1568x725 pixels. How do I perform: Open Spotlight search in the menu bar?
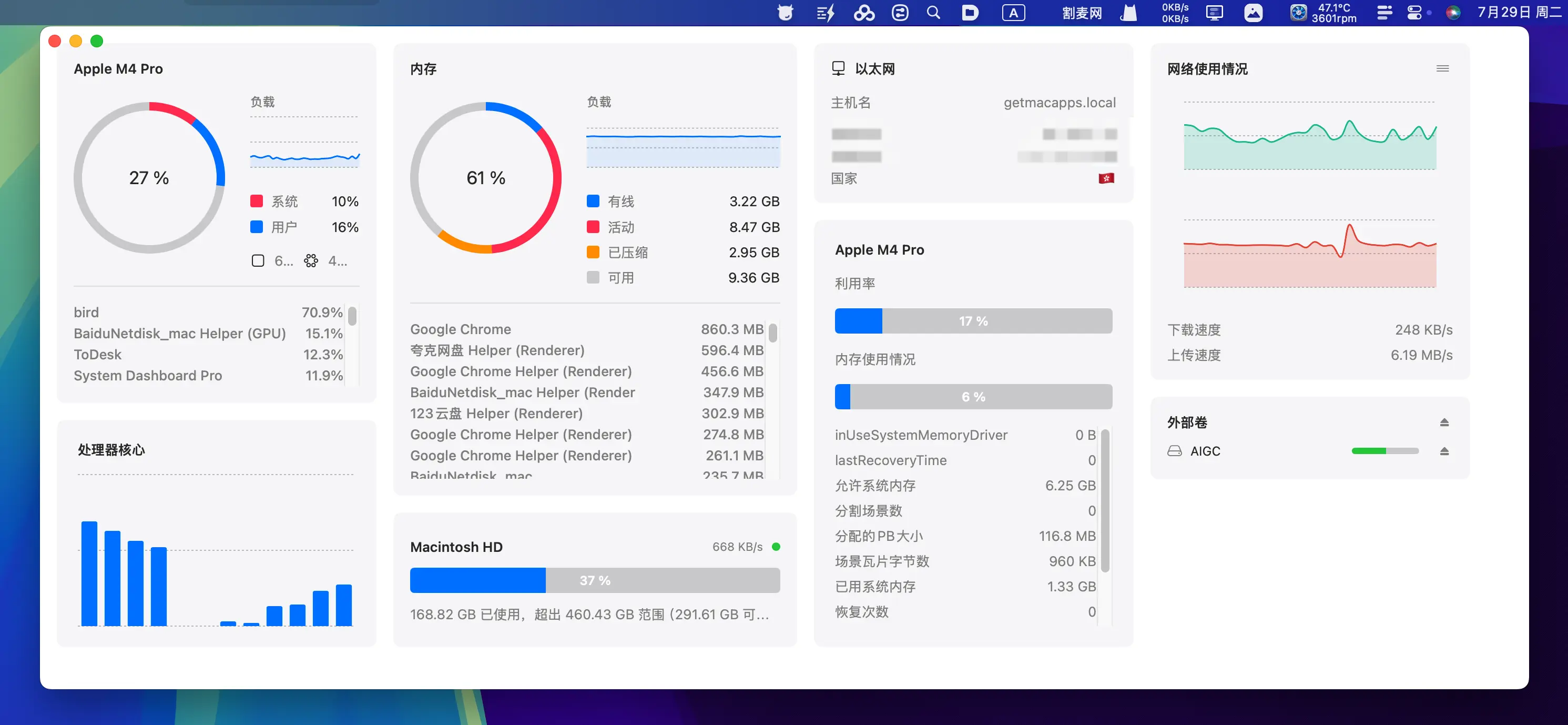(932, 13)
